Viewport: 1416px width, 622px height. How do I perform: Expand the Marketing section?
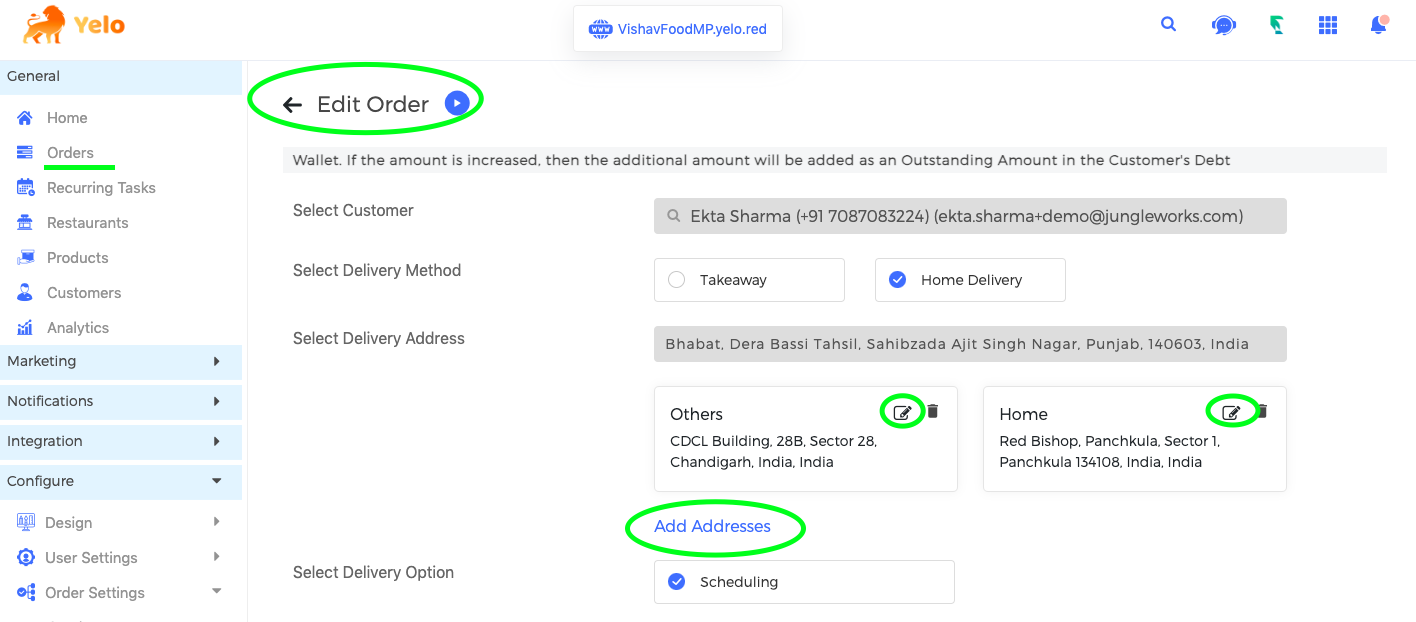coord(121,361)
